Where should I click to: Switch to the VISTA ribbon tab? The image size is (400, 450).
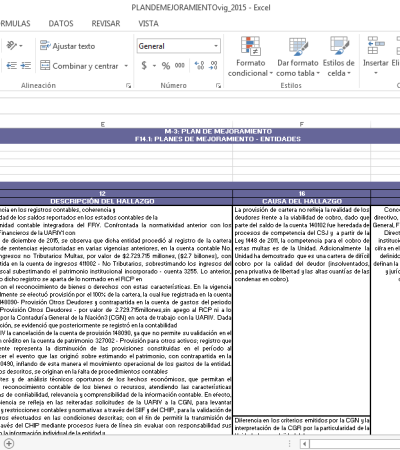click(x=149, y=24)
